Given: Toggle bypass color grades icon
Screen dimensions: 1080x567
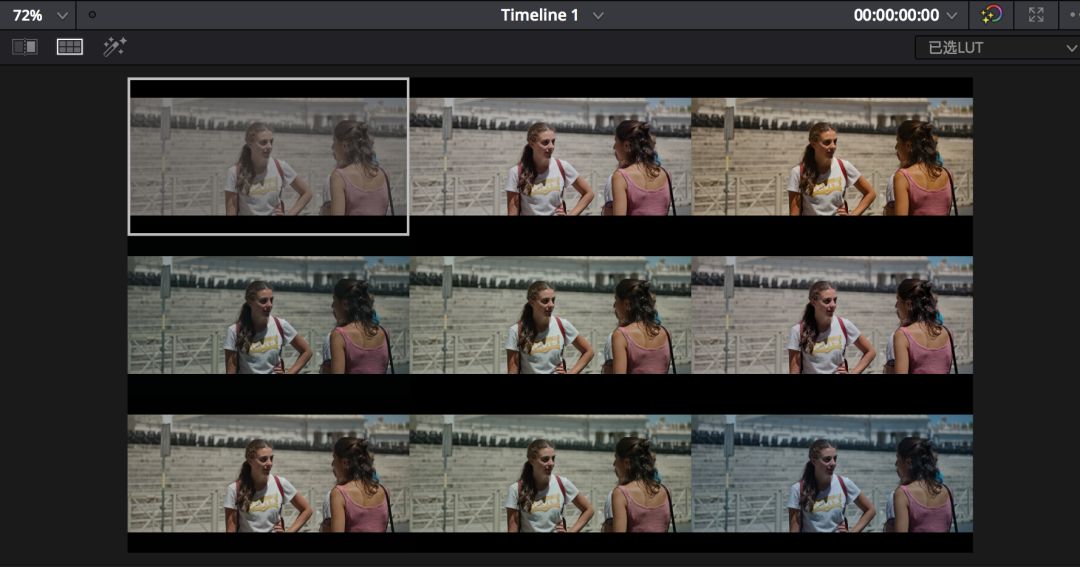Looking at the screenshot, I should pos(991,14).
